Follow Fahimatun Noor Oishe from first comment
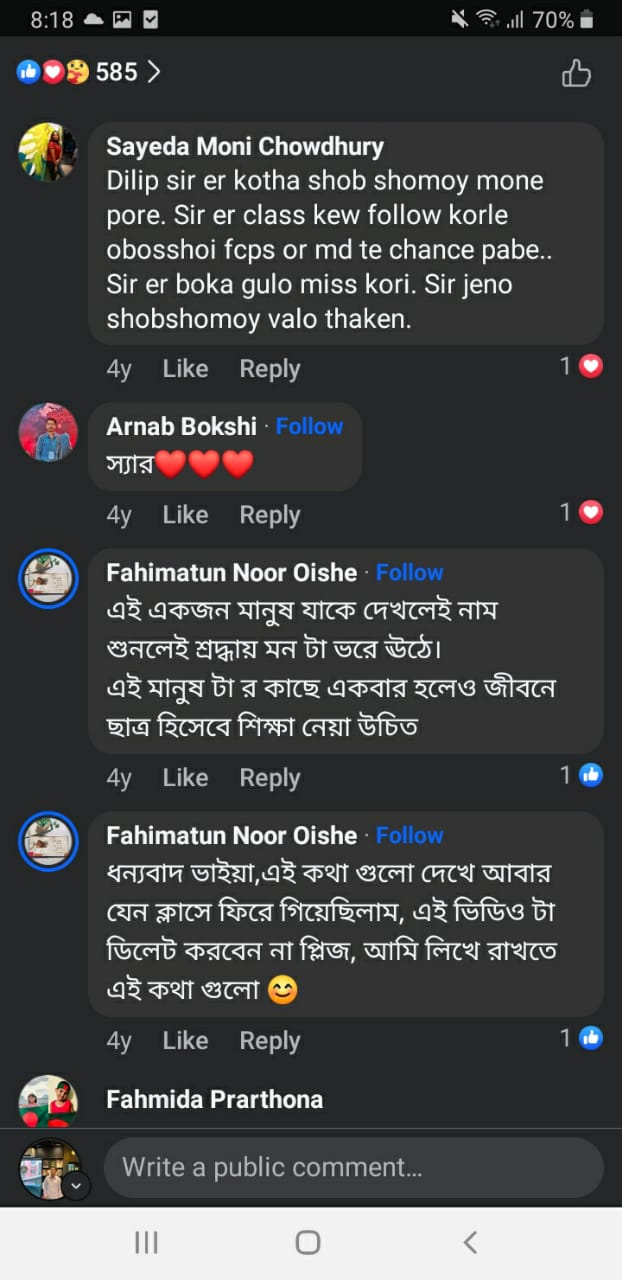Viewport: 622px width, 1280px height. click(409, 573)
